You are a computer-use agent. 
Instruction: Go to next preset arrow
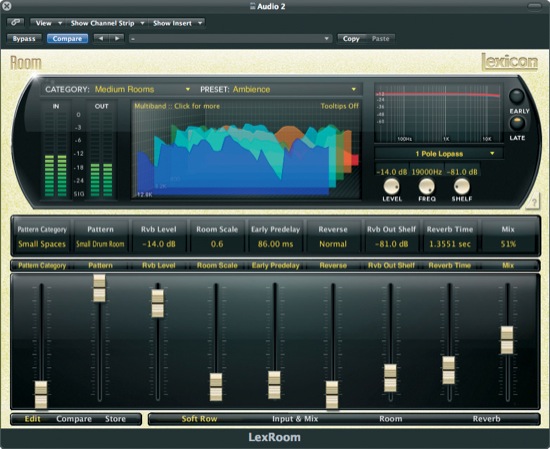[117, 38]
